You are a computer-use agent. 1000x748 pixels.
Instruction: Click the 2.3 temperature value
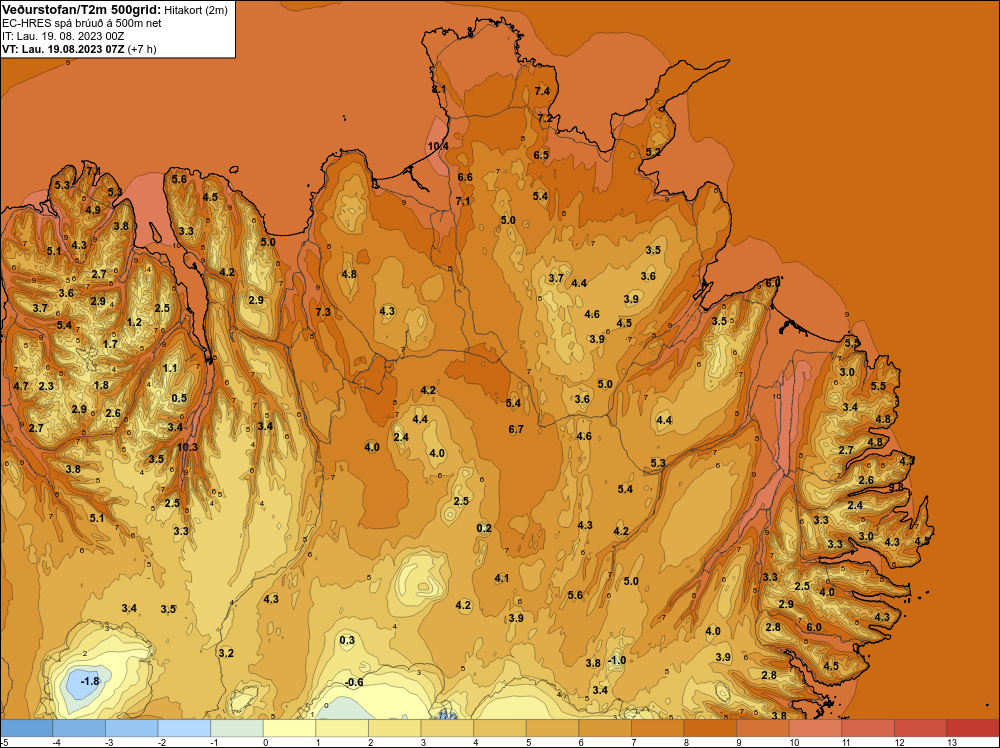[46, 386]
